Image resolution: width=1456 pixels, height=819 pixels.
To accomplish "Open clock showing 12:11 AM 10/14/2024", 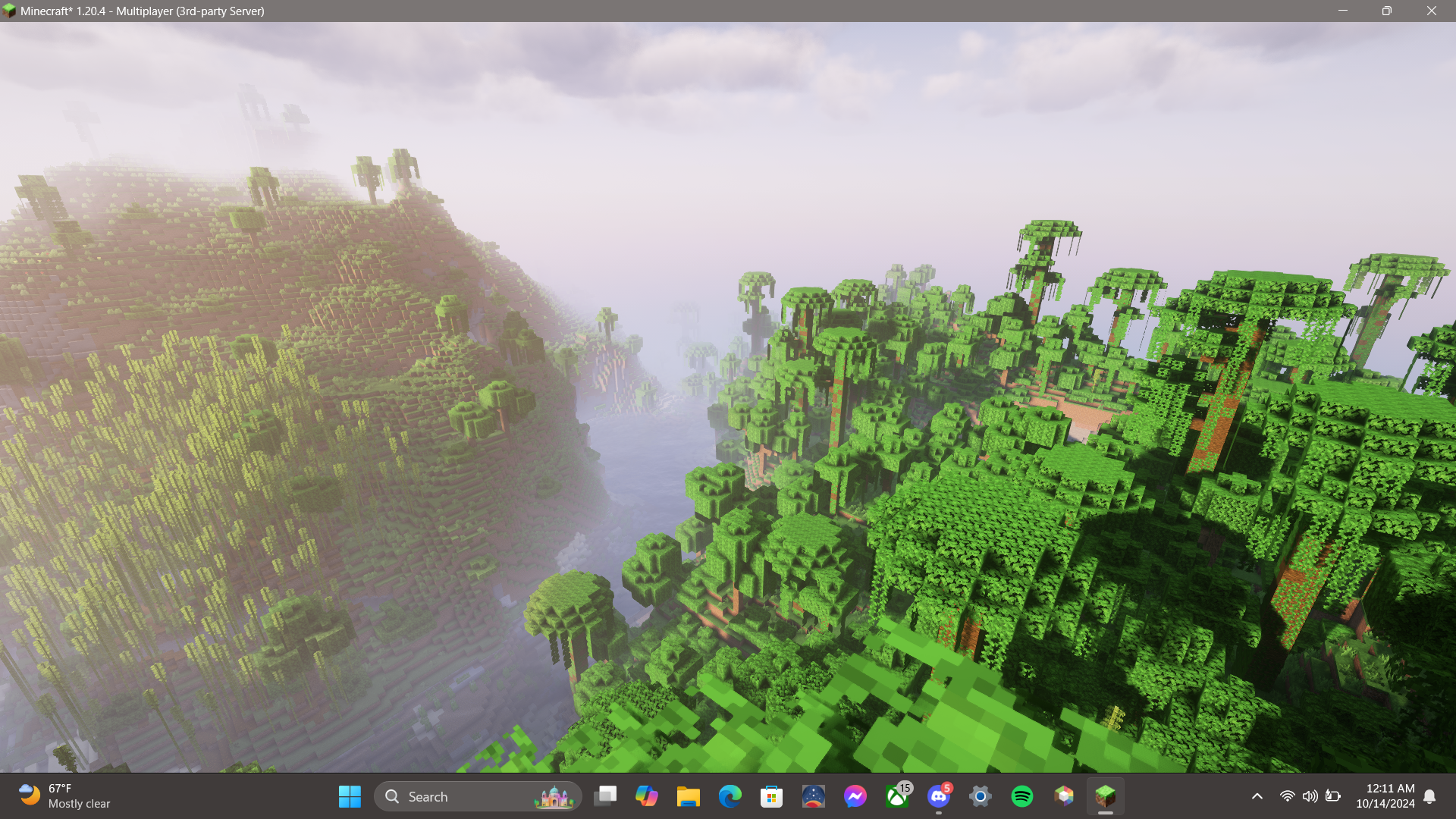I will pyautogui.click(x=1385, y=796).
